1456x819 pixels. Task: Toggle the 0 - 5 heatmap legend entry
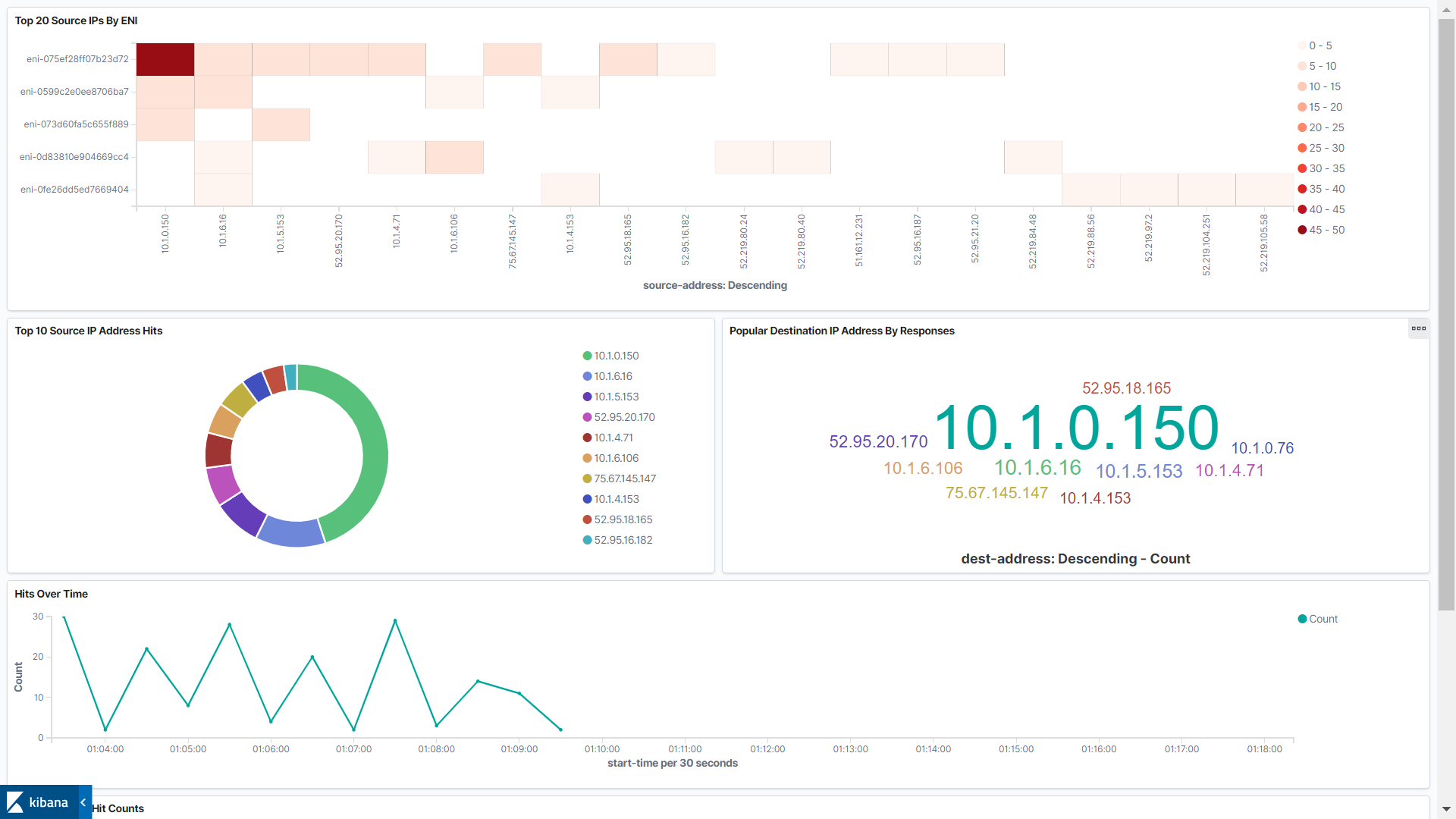1315,45
